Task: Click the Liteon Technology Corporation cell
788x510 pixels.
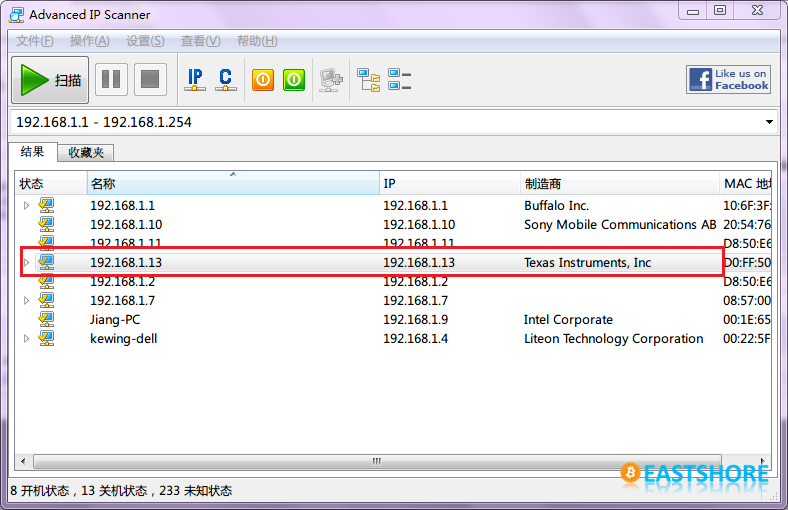Action: (614, 339)
